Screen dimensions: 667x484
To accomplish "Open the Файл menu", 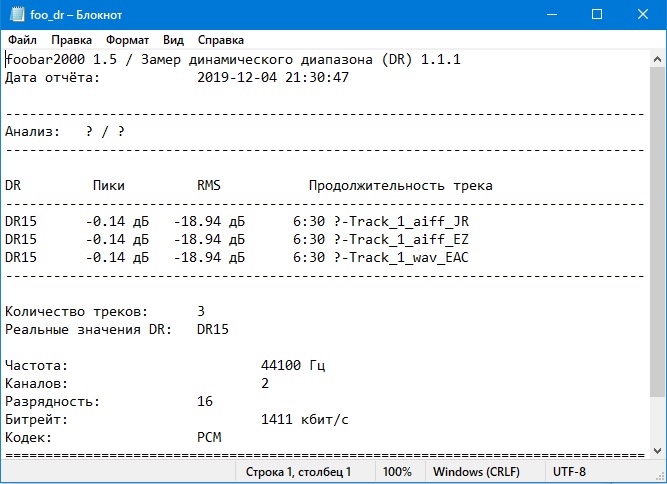I will click(x=23, y=40).
